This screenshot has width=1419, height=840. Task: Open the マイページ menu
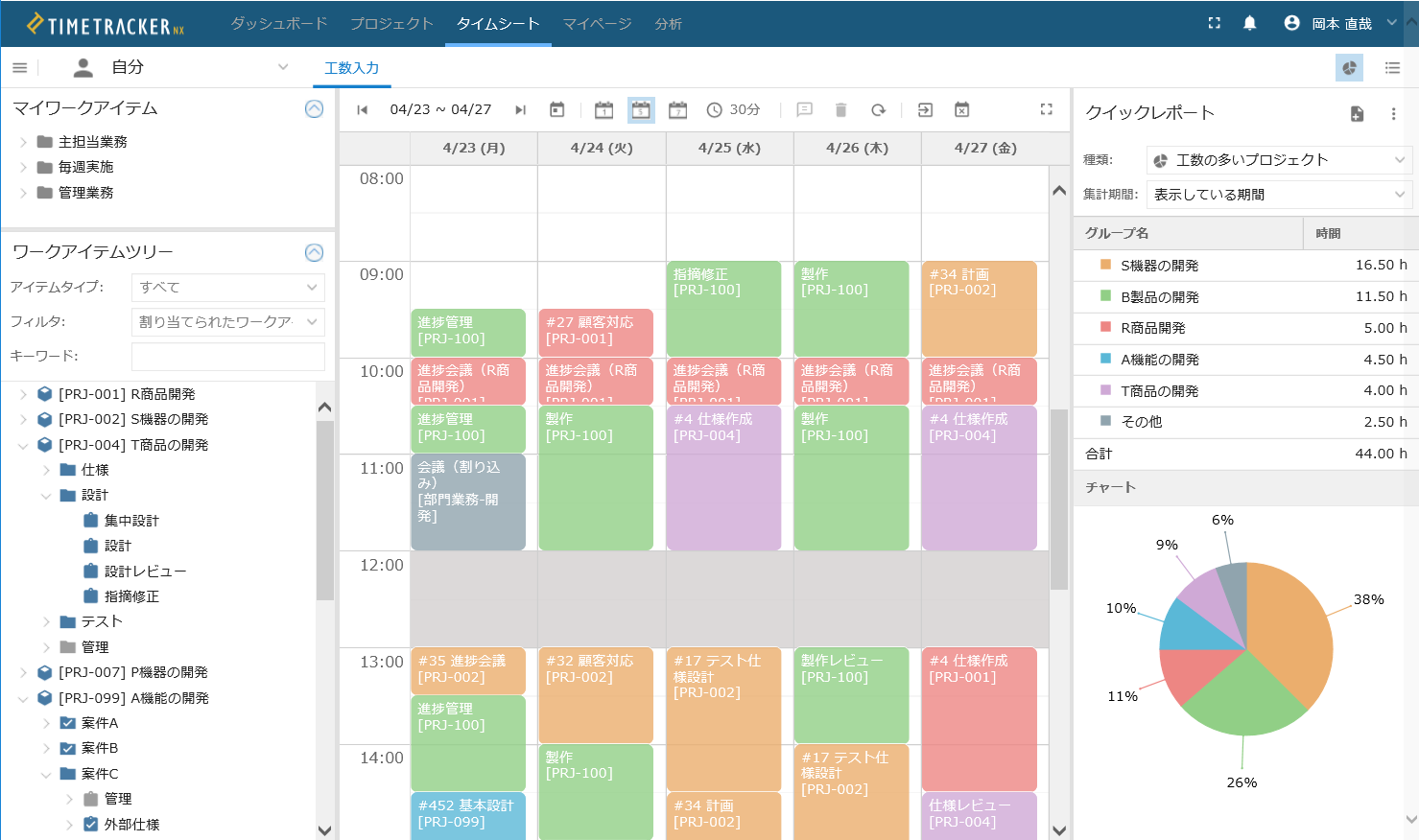tap(597, 23)
